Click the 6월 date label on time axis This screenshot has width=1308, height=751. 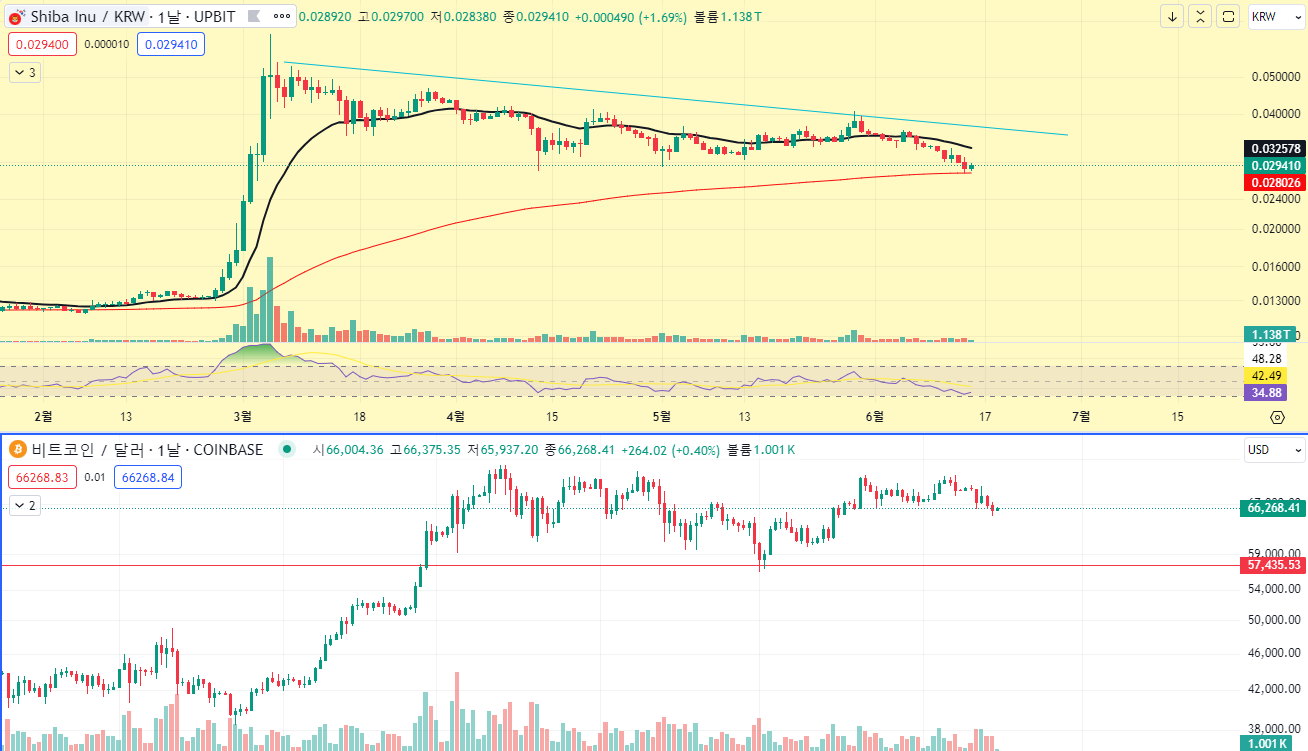click(x=875, y=416)
